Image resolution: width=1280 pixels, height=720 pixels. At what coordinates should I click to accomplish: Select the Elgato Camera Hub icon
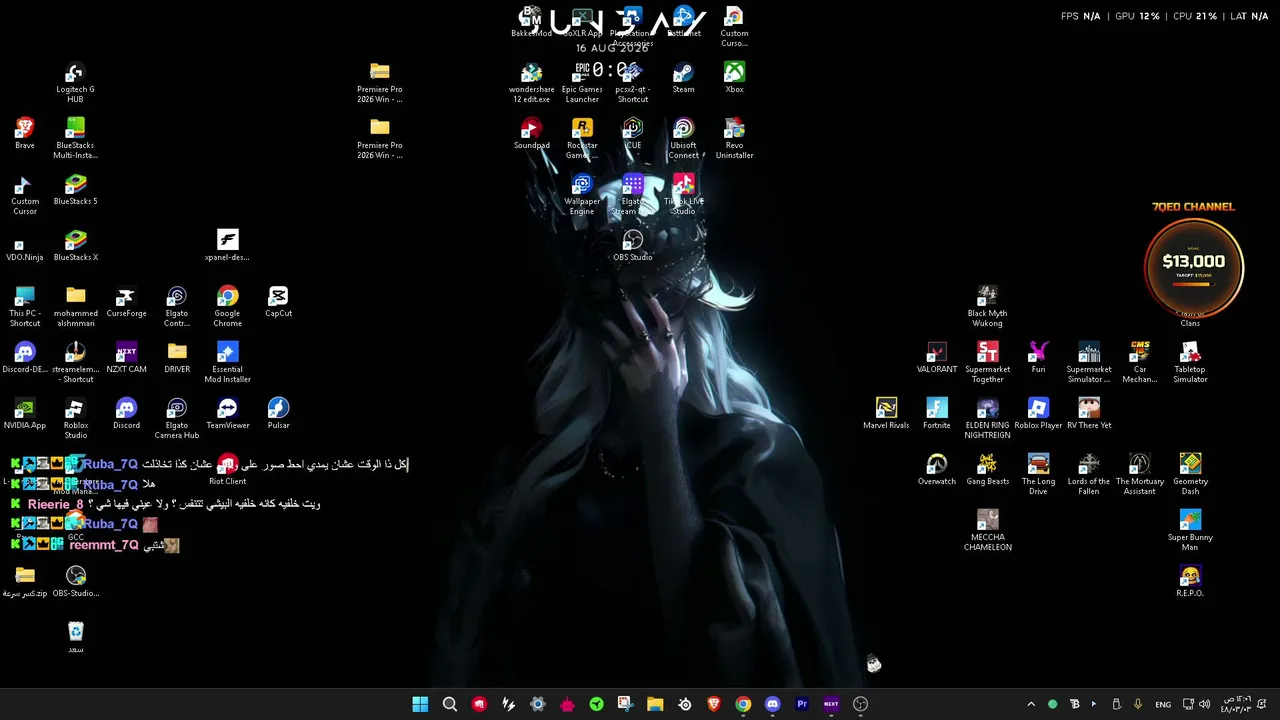tap(177, 419)
